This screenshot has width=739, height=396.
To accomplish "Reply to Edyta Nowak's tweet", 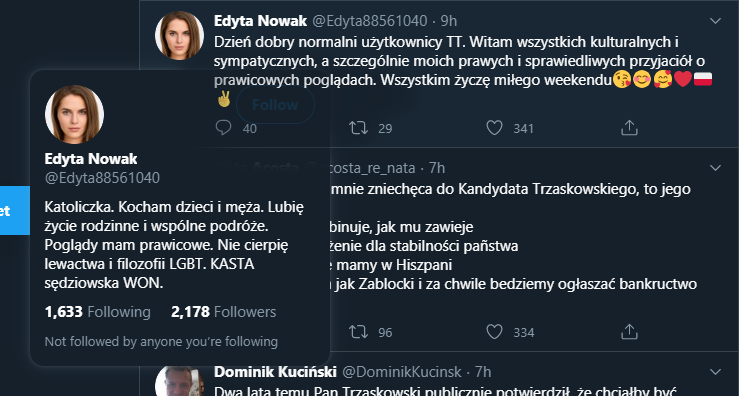I will point(223,128).
